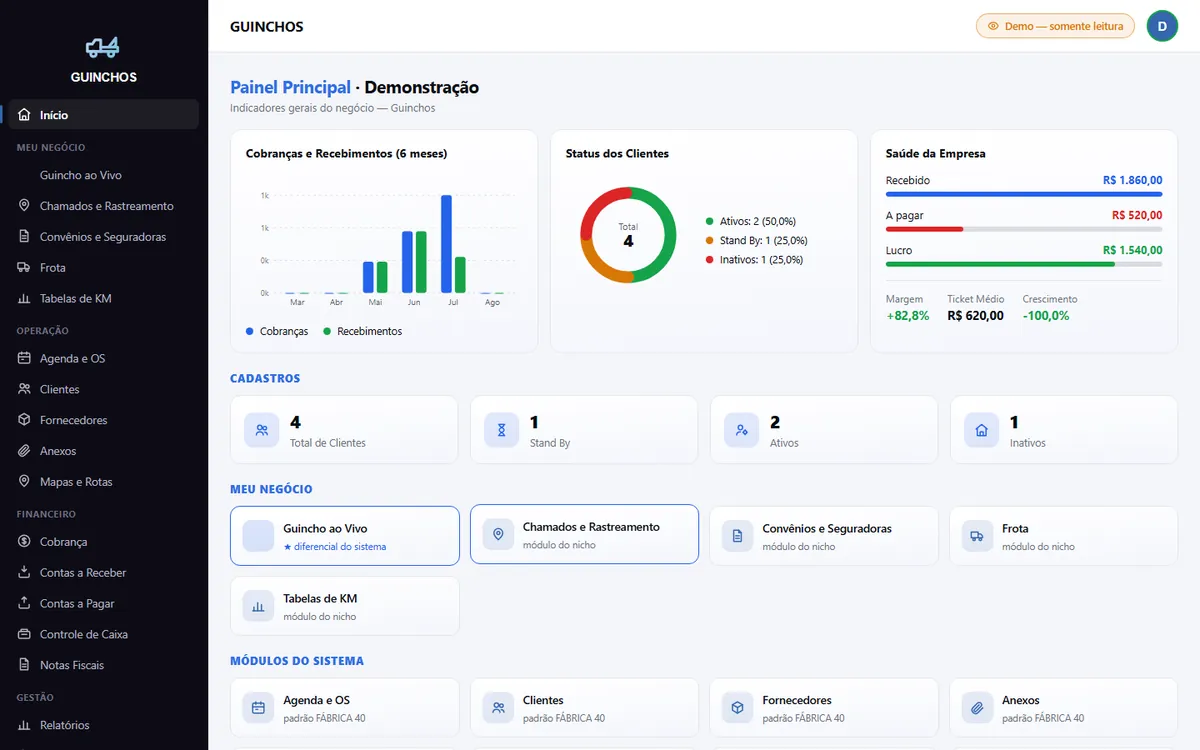Click the wallet icon beside Controle de Caixa

[24, 635]
